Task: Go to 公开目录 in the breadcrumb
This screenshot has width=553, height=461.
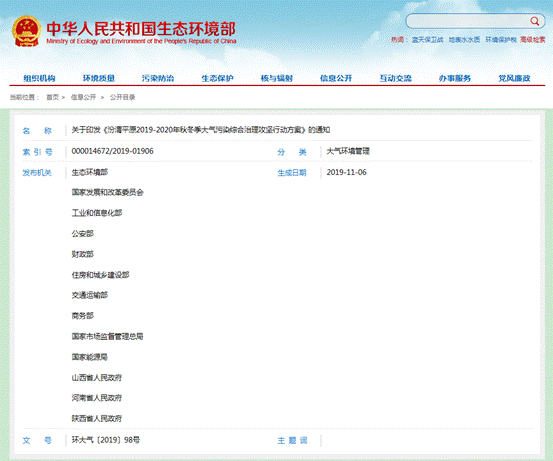Action: pos(122,97)
